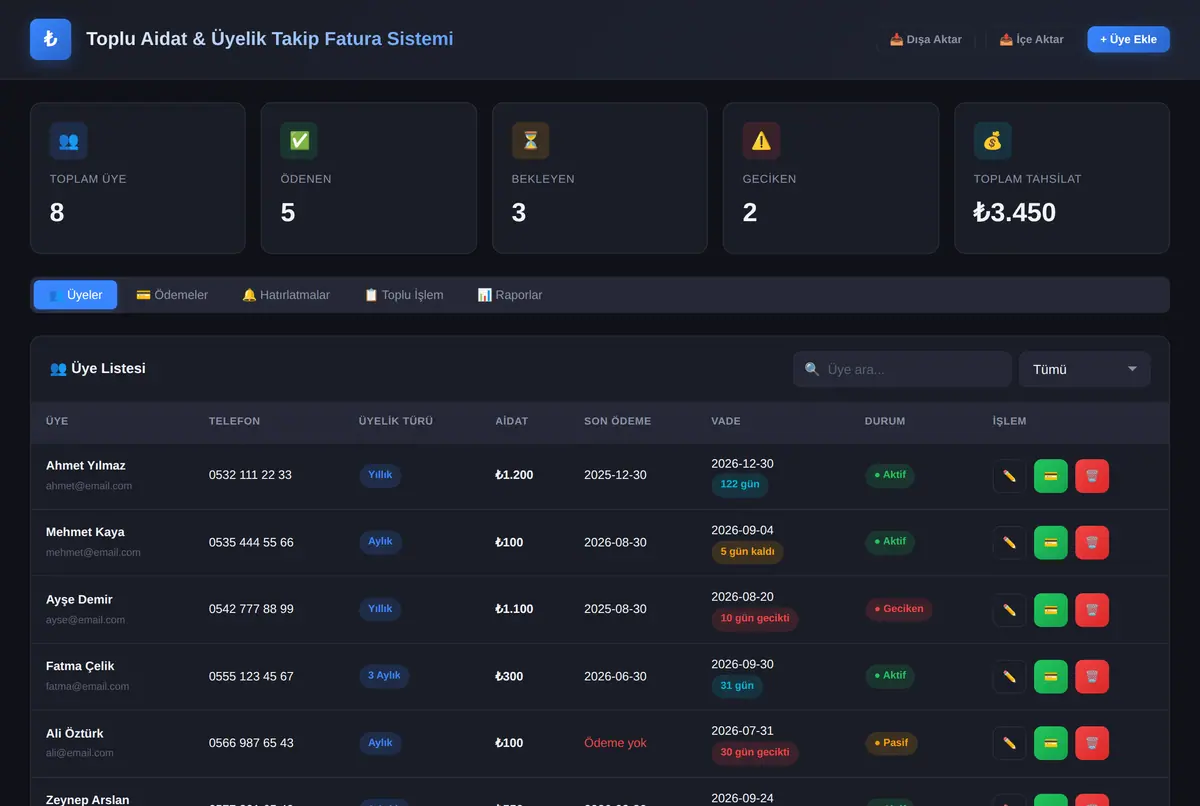This screenshot has width=1200, height=806.
Task: Click the 3 Aylık membership badge
Action: 384,676
